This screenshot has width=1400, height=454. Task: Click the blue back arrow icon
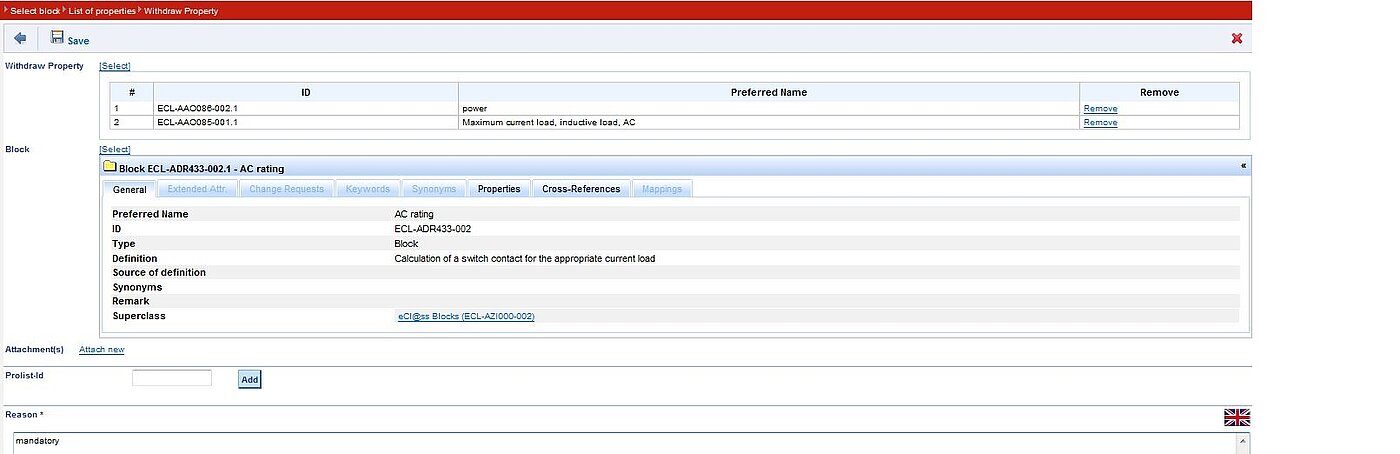[20, 39]
